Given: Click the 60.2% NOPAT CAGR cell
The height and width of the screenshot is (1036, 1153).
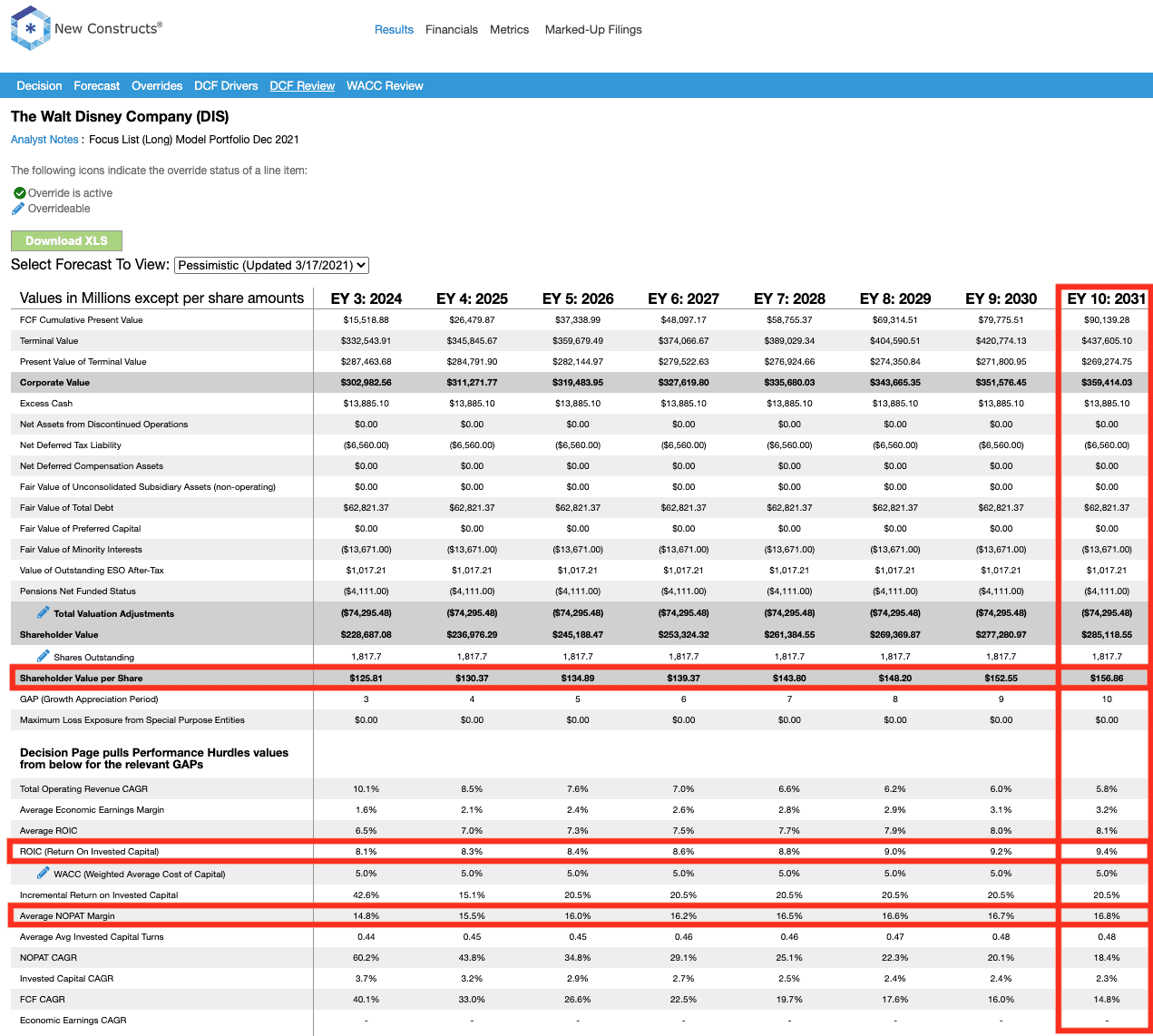Looking at the screenshot, I should (x=366, y=958).
